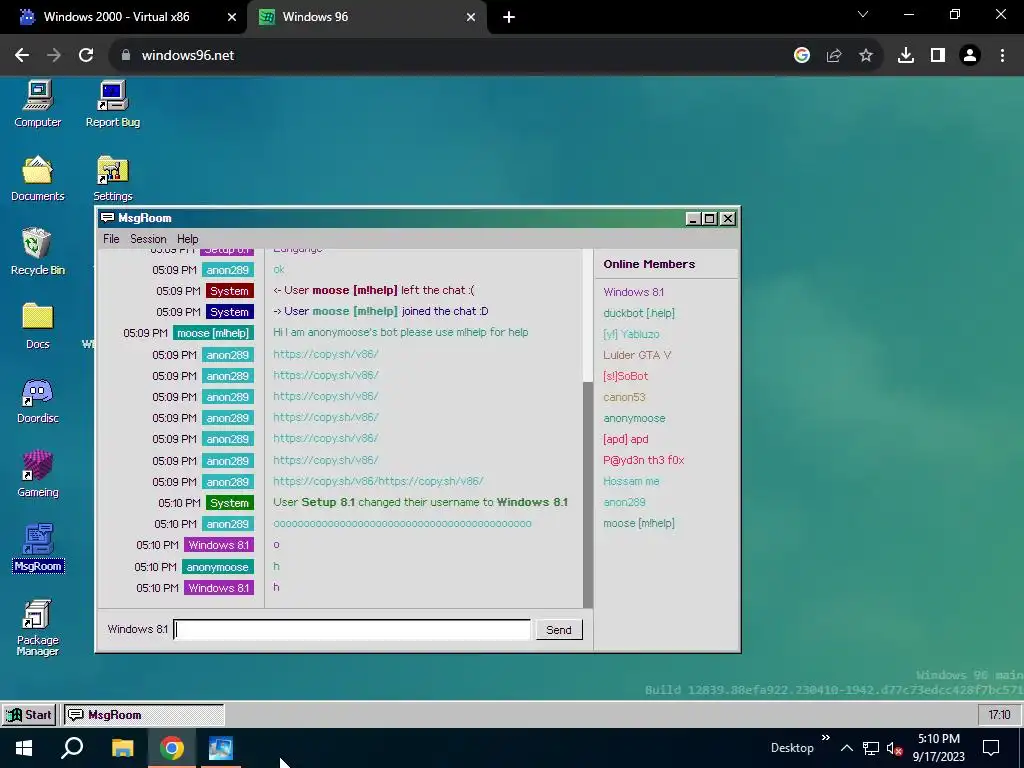Select anonymoose in Online Members list
This screenshot has height=768, width=1024.
(x=634, y=418)
